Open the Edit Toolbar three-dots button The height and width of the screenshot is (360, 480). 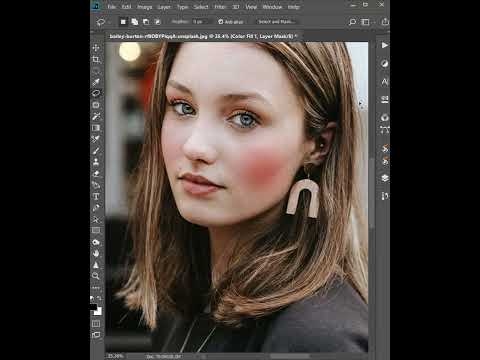pyautogui.click(x=96, y=287)
